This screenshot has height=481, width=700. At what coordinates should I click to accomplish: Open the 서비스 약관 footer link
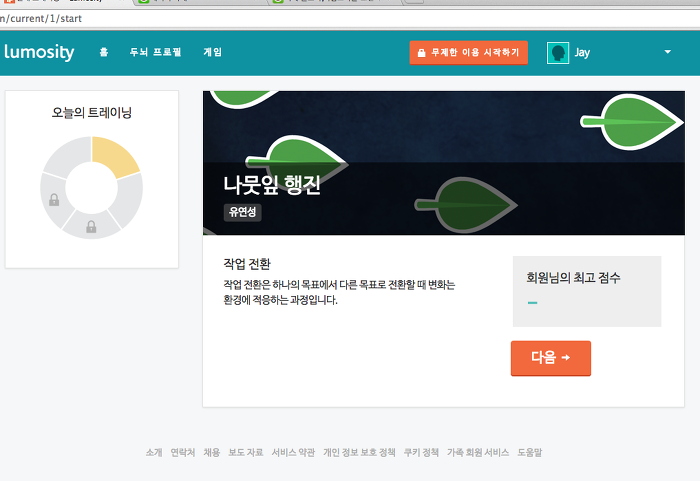click(293, 452)
